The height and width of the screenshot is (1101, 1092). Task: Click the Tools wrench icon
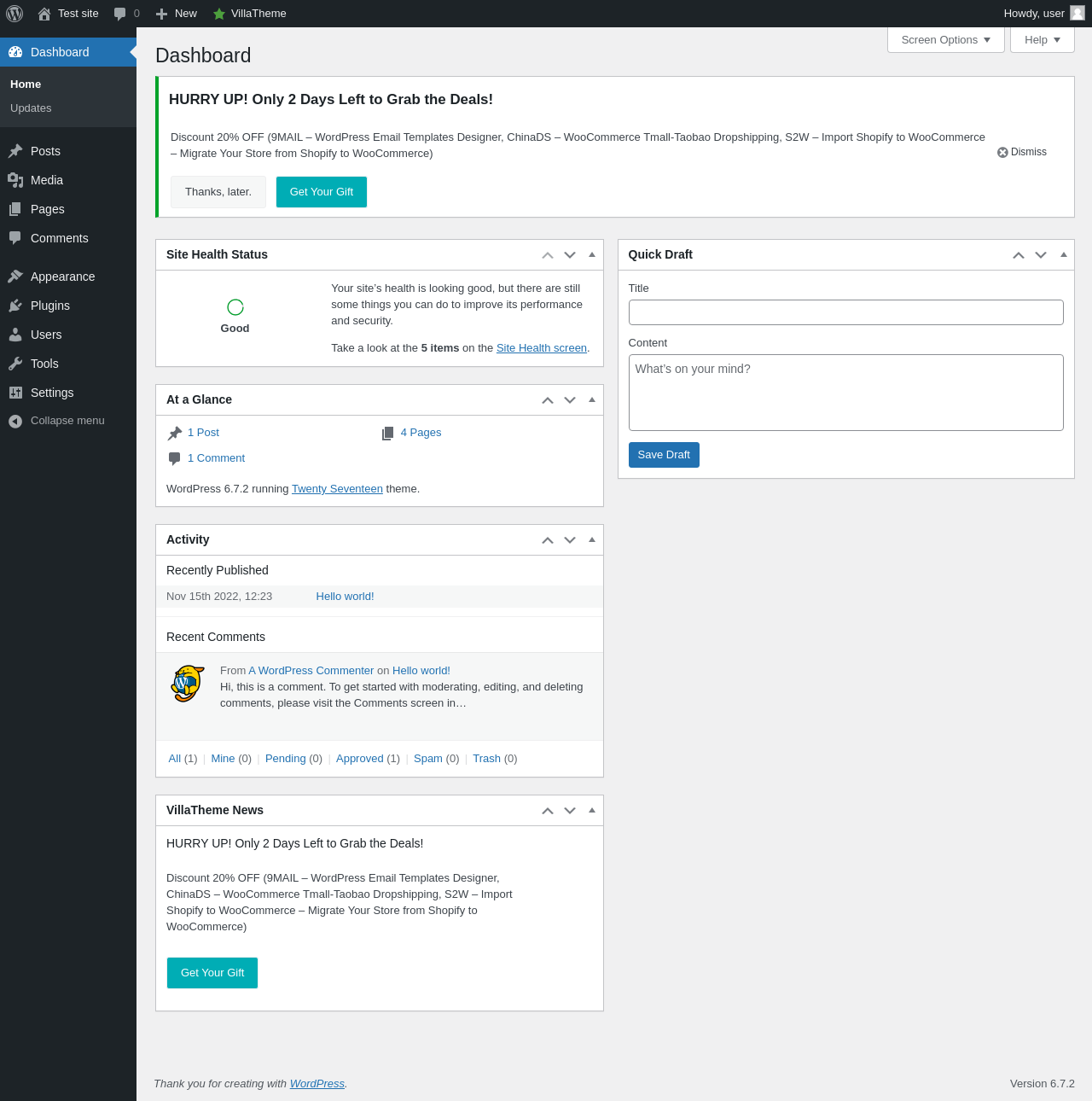[x=15, y=364]
